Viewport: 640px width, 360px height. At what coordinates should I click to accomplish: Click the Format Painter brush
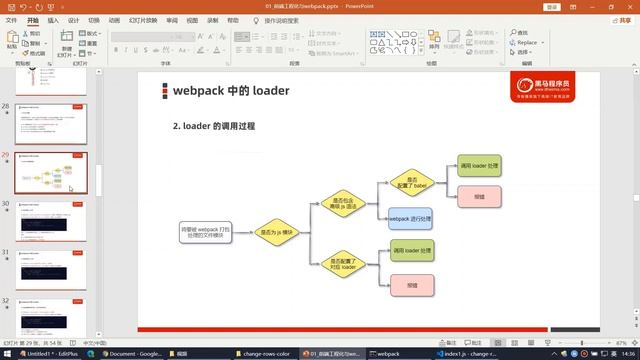click(x=33, y=53)
